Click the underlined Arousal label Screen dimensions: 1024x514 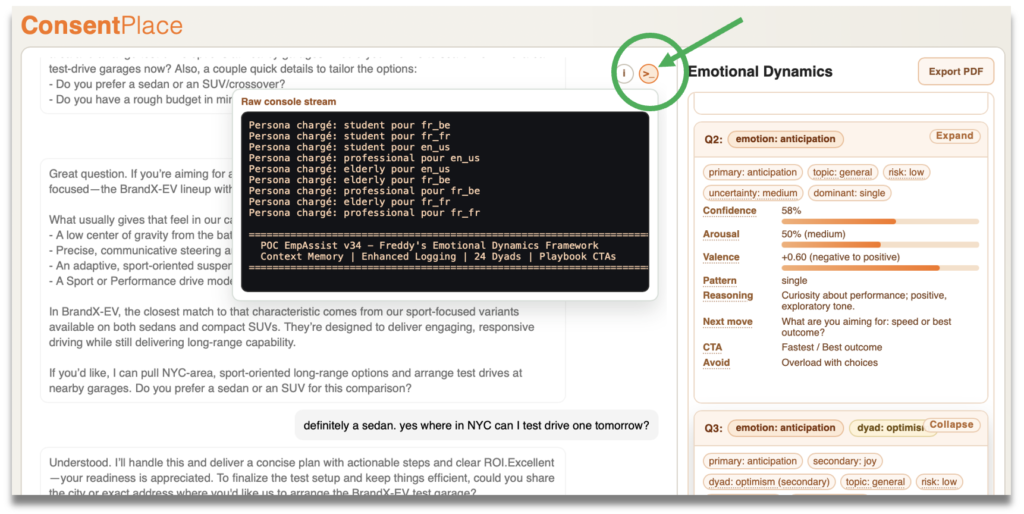pyautogui.click(x=721, y=234)
